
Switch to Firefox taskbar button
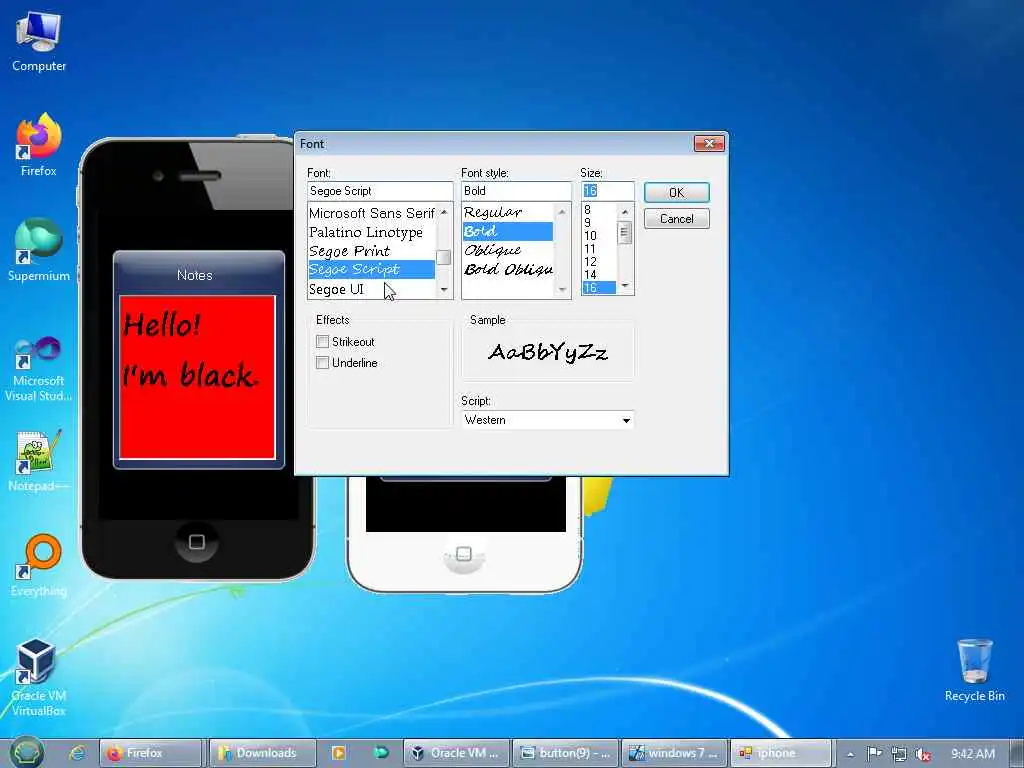pos(150,753)
